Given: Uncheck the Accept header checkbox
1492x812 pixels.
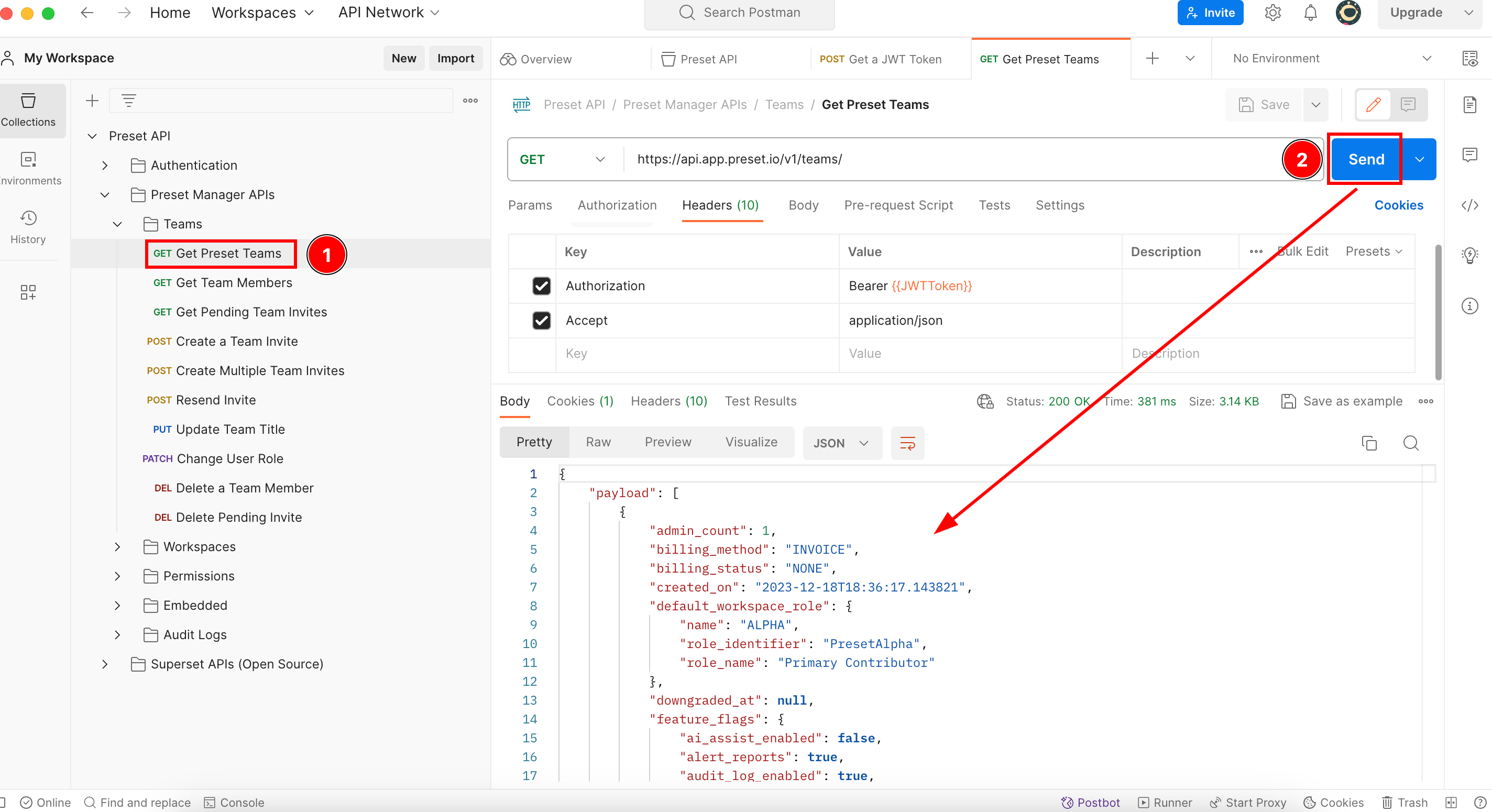Looking at the screenshot, I should (x=541, y=320).
